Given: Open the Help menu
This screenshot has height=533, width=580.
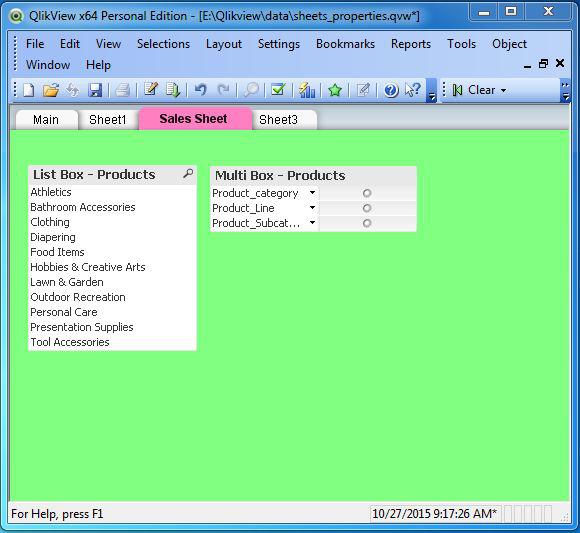Looking at the screenshot, I should click(x=98, y=65).
